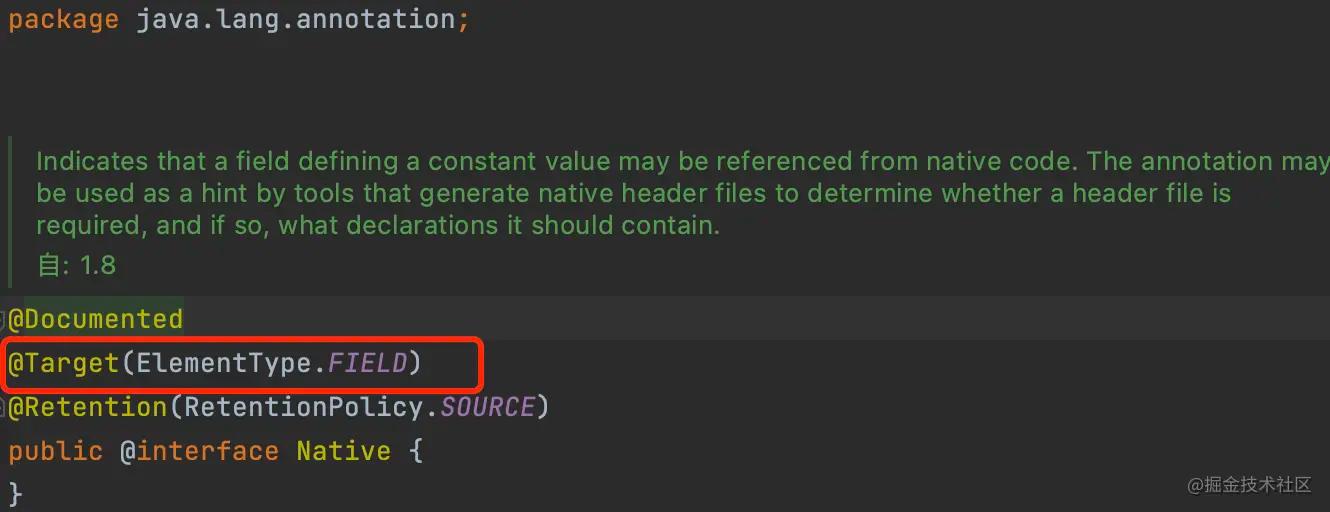Place cursor on the Native interface name

coord(344,451)
